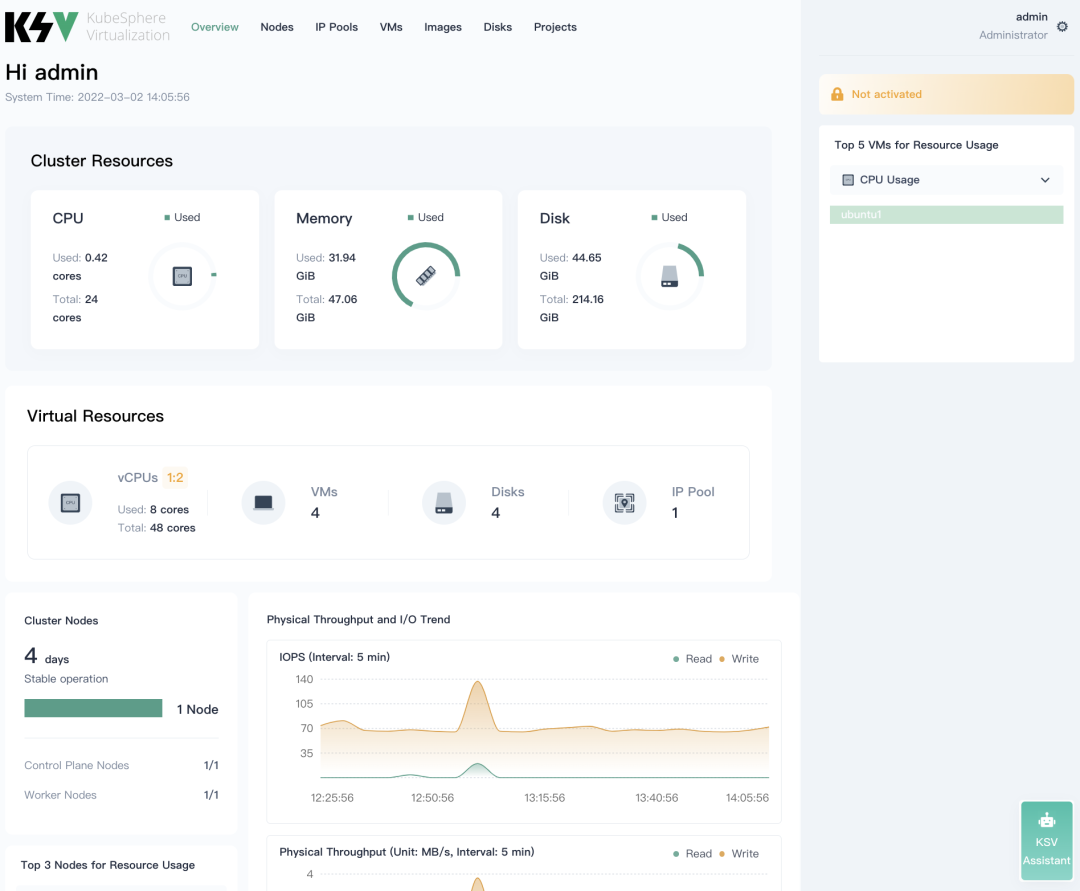
Task: Click Worker Nodes row
Action: [x=121, y=795]
